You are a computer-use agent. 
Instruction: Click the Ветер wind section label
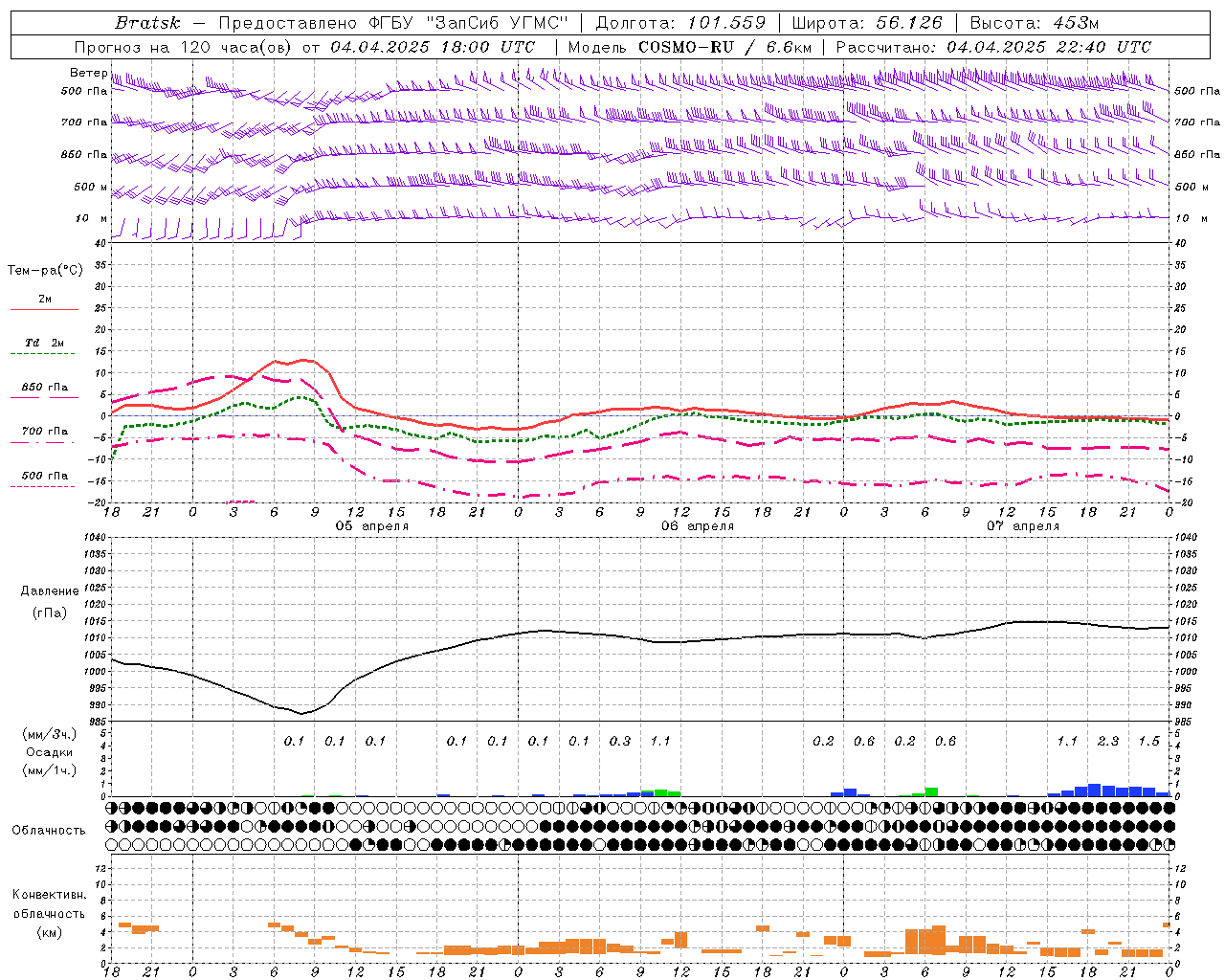89,73
